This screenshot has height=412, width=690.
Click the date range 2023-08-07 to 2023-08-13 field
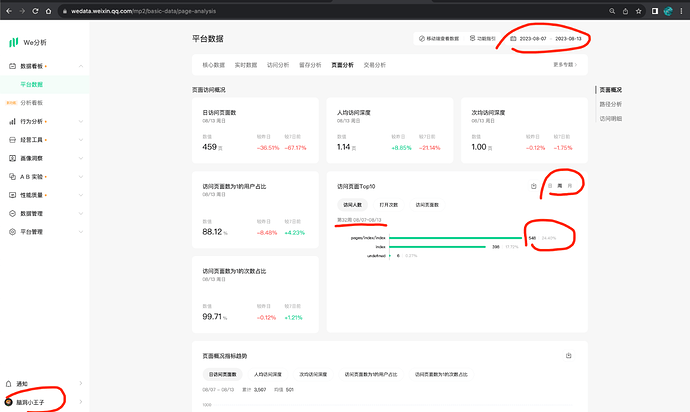pyautogui.click(x=546, y=39)
